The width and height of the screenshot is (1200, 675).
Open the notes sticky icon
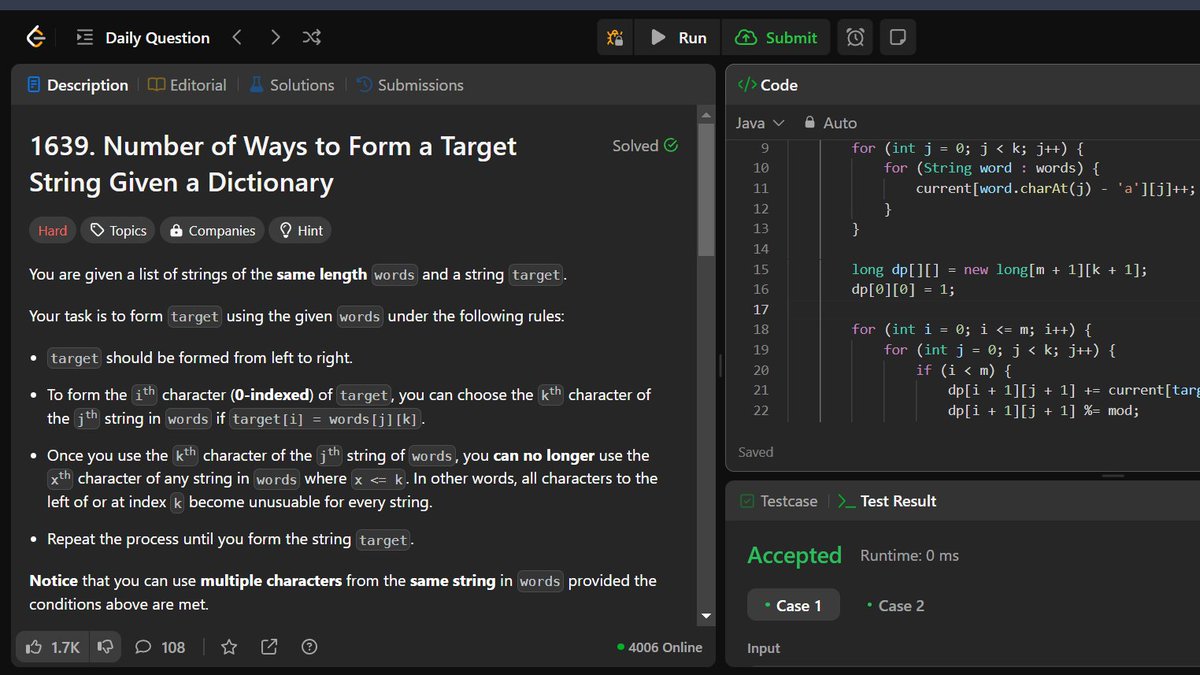[x=897, y=38]
